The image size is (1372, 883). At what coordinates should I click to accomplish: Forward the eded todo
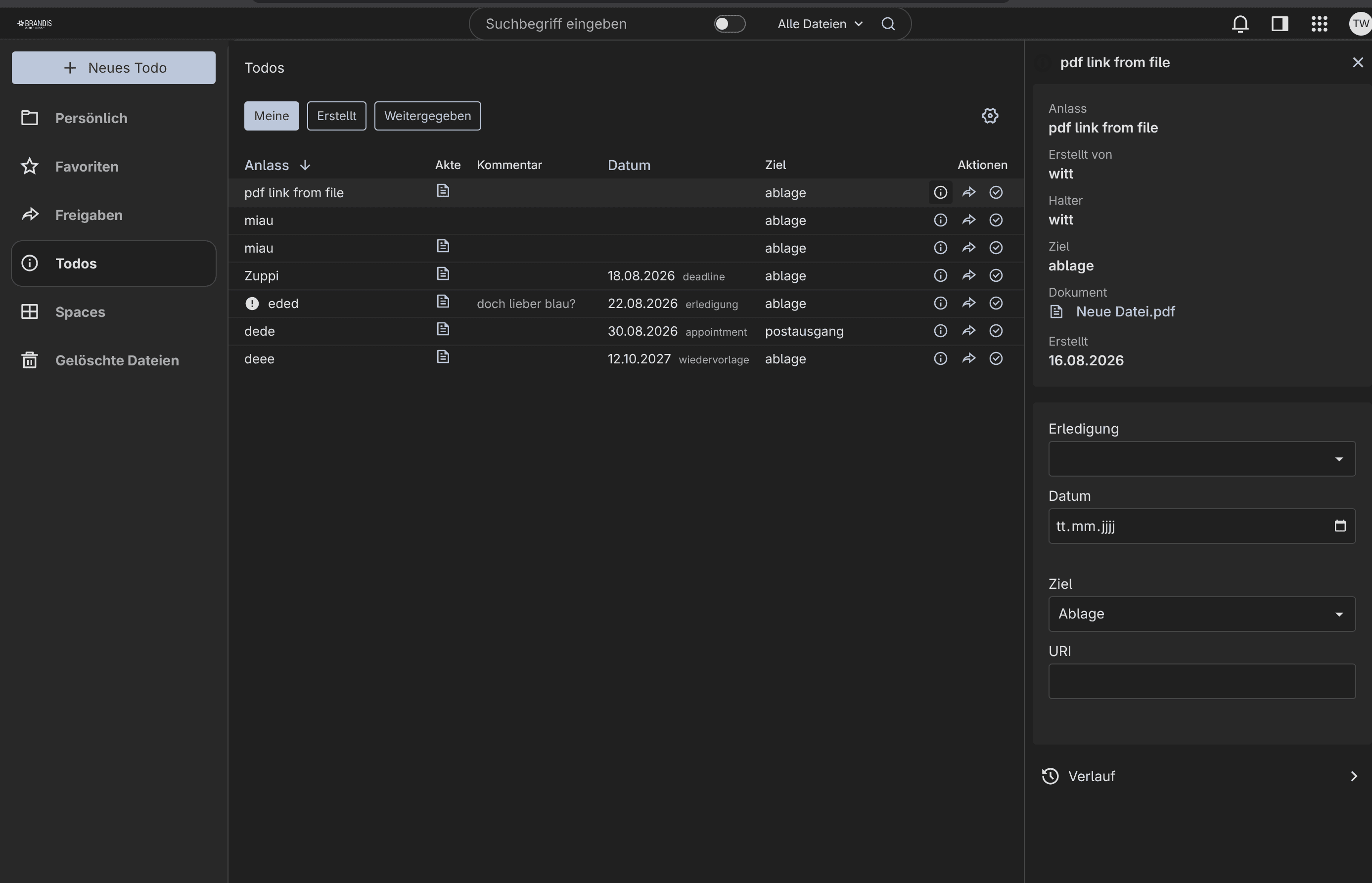click(969, 304)
